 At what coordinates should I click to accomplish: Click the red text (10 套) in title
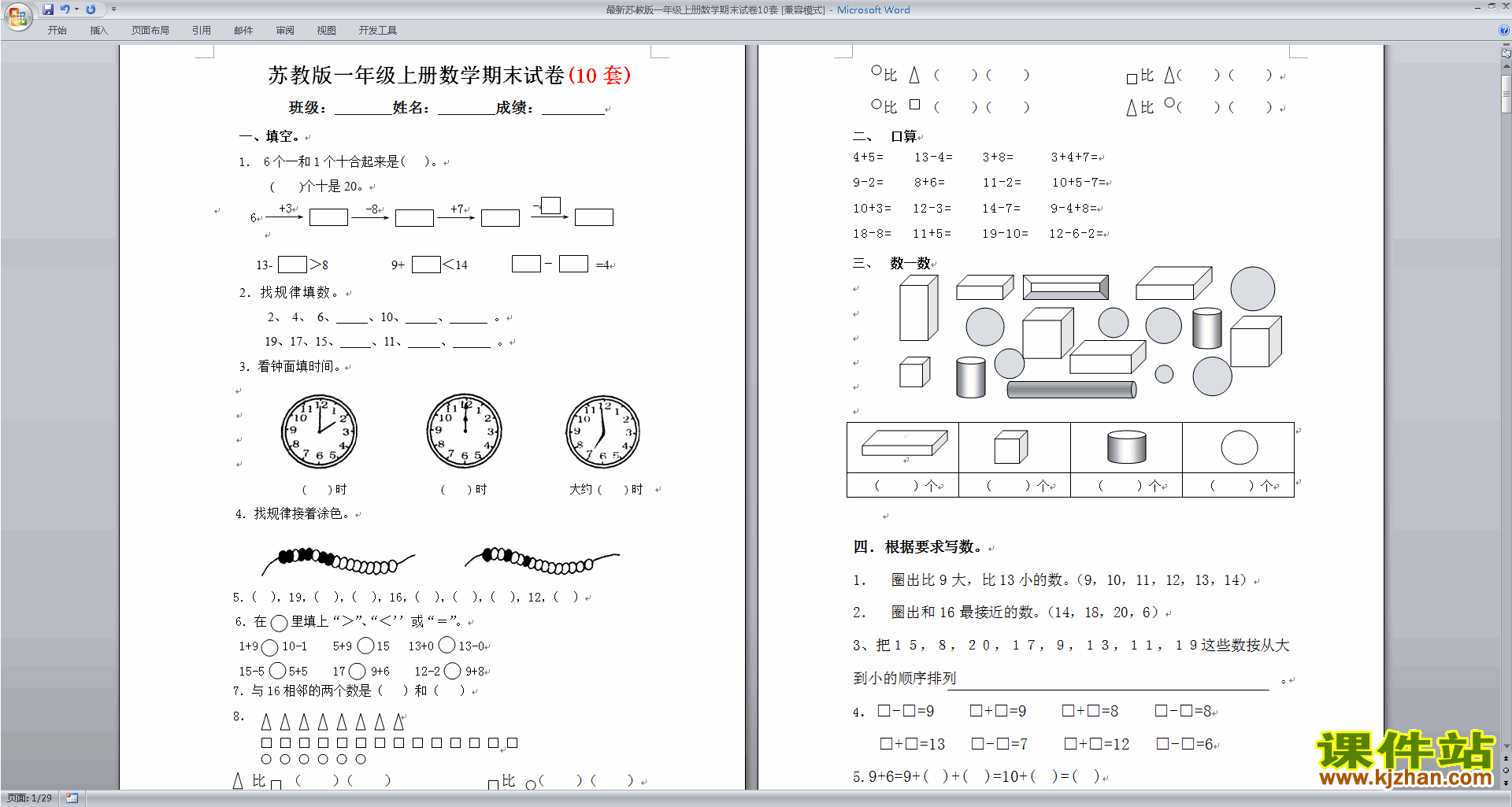coord(599,76)
